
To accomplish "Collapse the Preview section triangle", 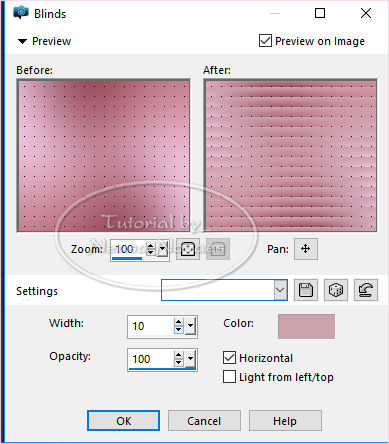I will [22, 41].
